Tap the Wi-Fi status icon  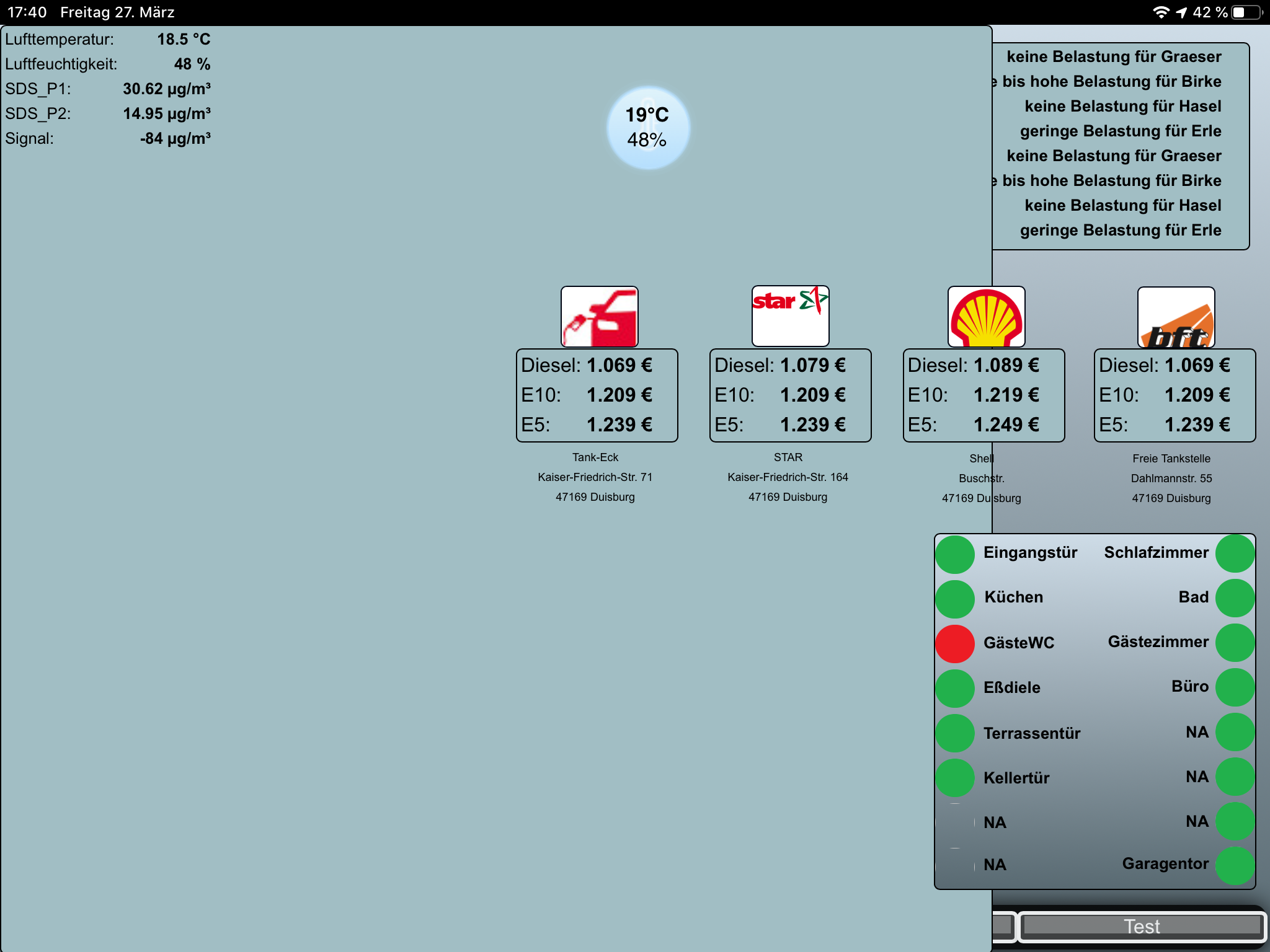point(1160,12)
